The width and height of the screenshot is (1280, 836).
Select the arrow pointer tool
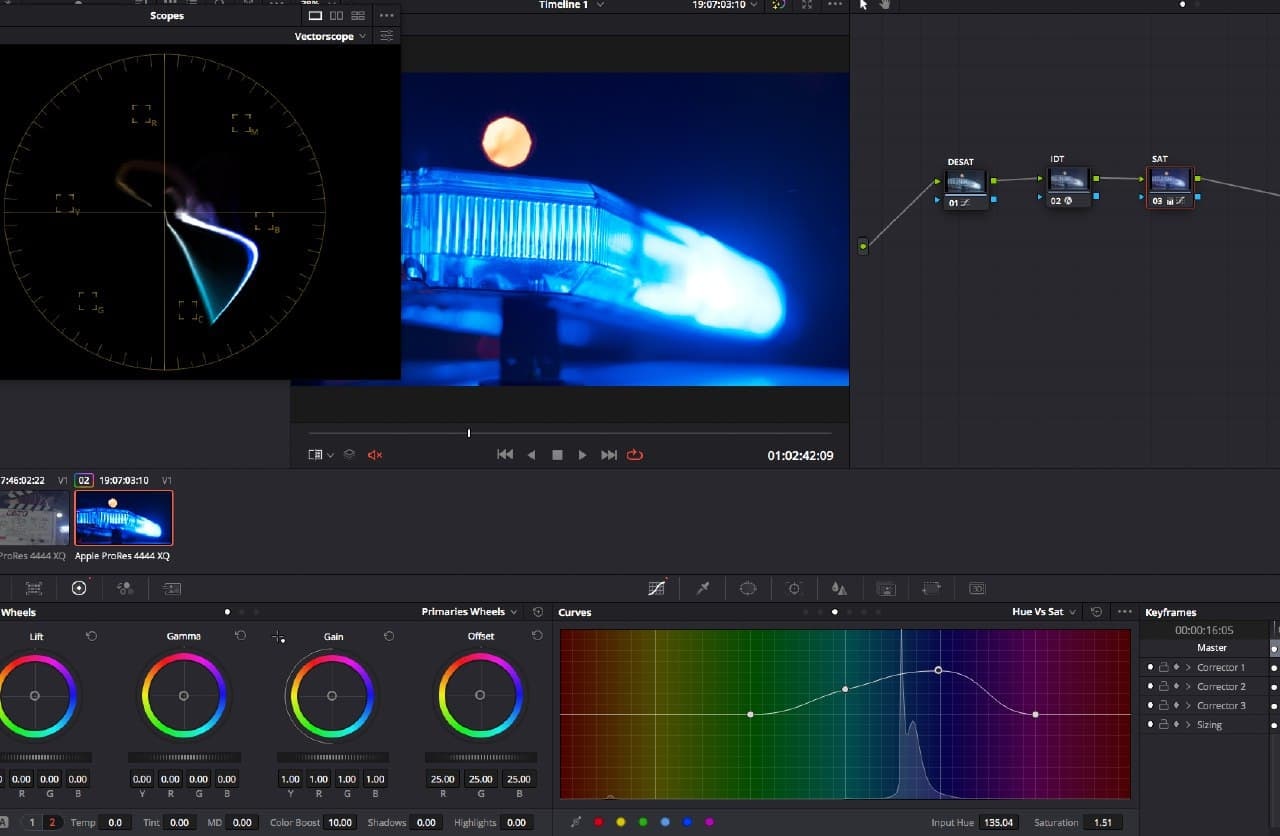(x=864, y=5)
